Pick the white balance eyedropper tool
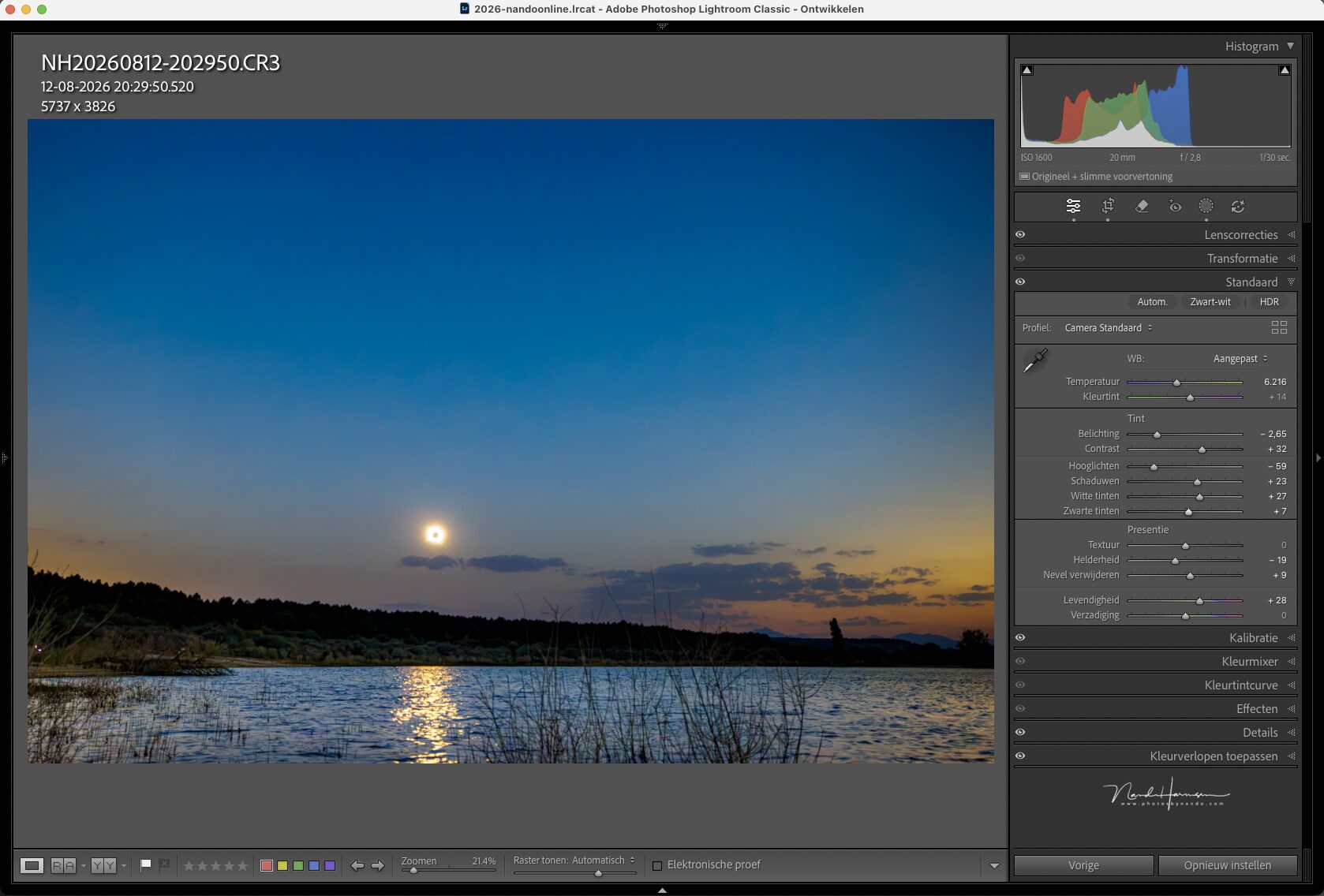This screenshot has width=1324, height=896. click(1035, 360)
